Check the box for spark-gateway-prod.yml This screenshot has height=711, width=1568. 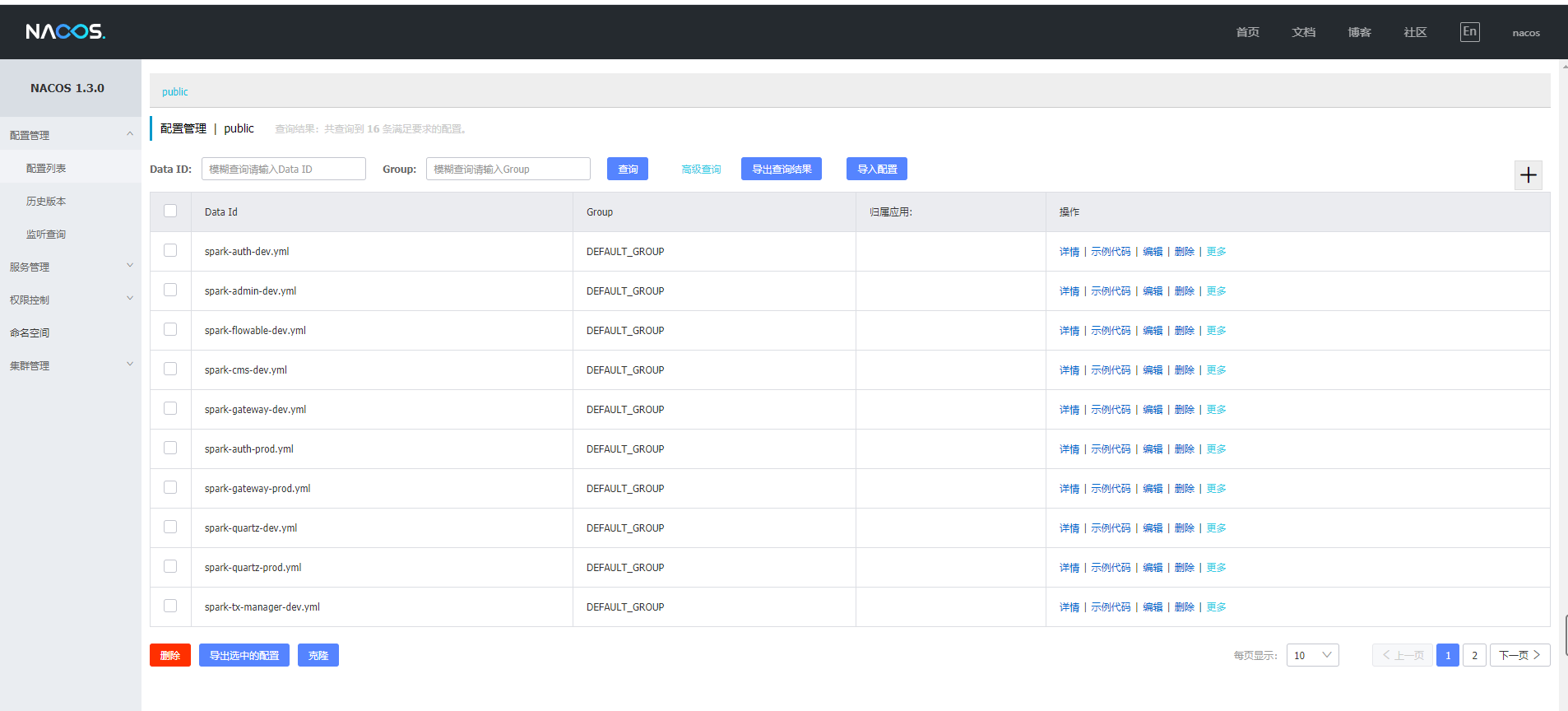pos(170,487)
